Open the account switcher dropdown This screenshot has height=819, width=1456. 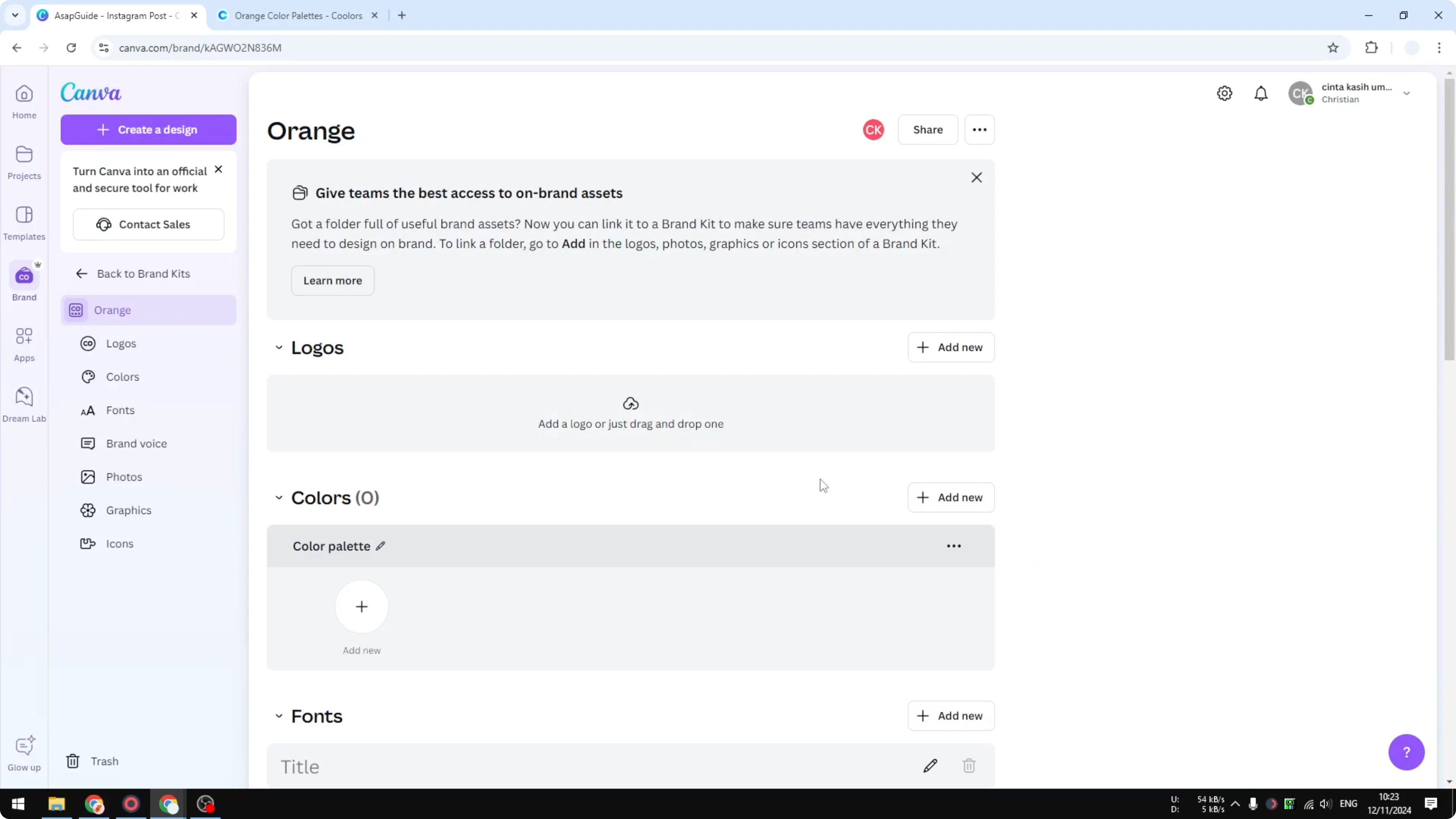coord(1407,93)
